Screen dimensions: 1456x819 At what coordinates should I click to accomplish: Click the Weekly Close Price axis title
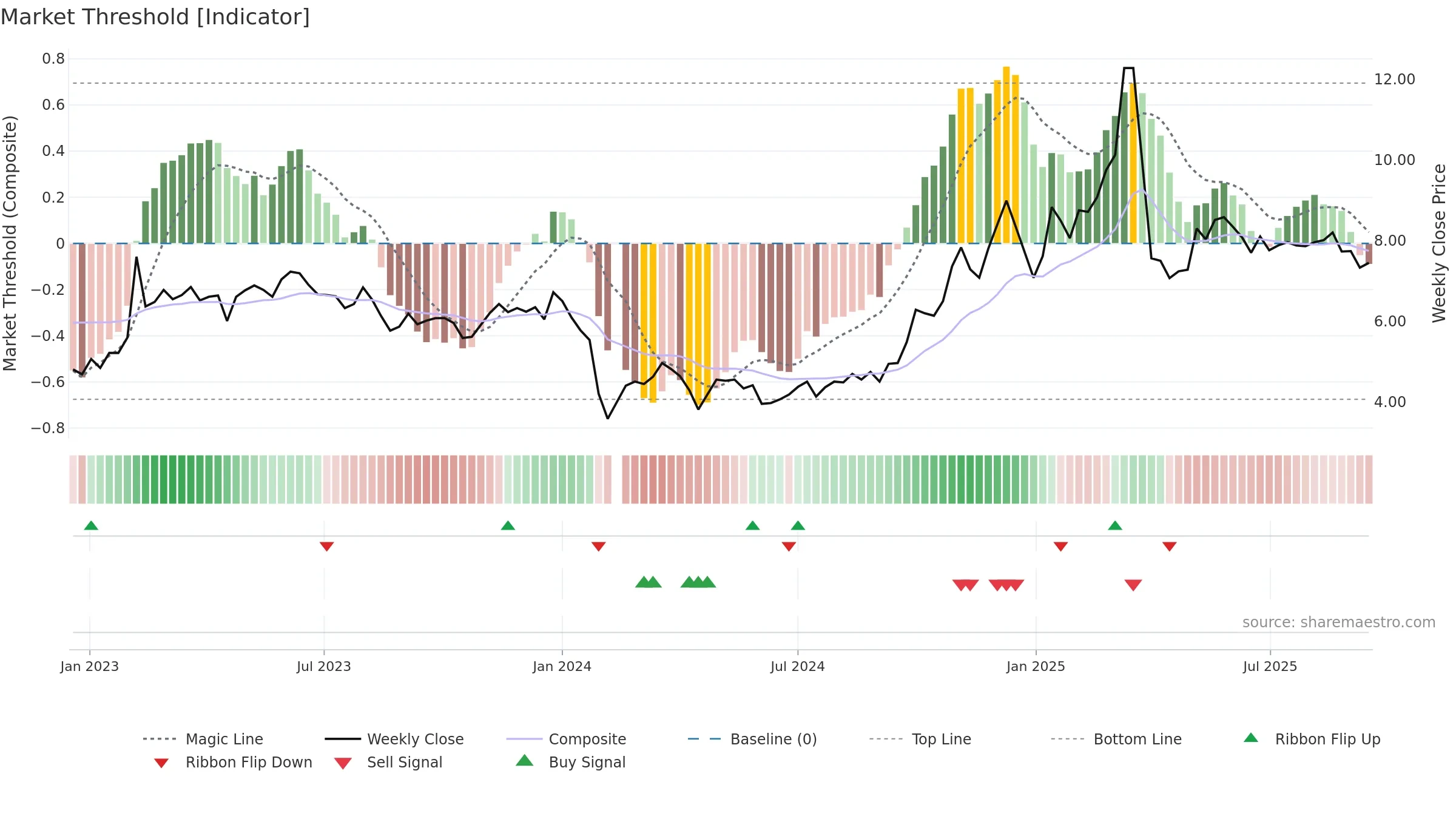[x=1439, y=243]
